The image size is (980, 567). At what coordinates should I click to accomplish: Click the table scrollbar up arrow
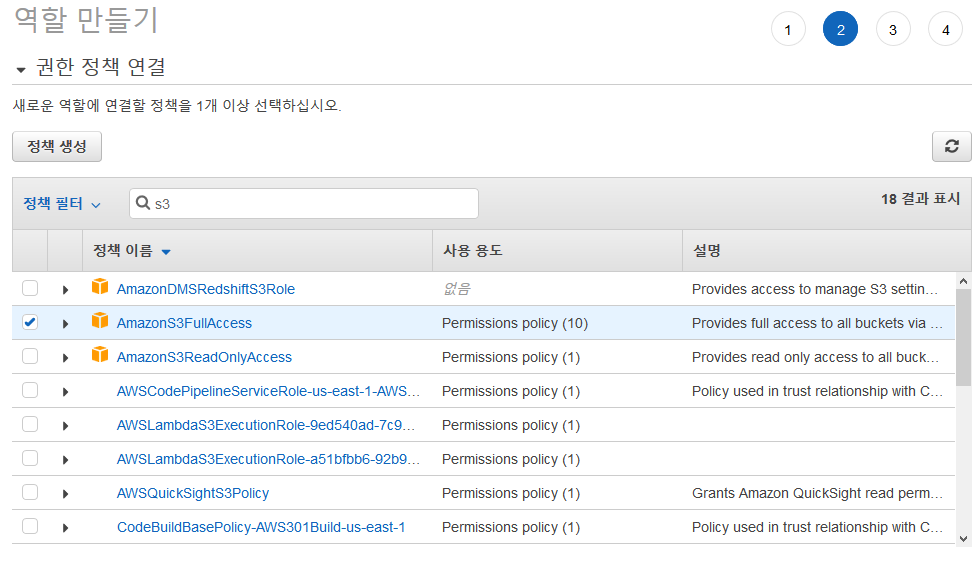963,282
